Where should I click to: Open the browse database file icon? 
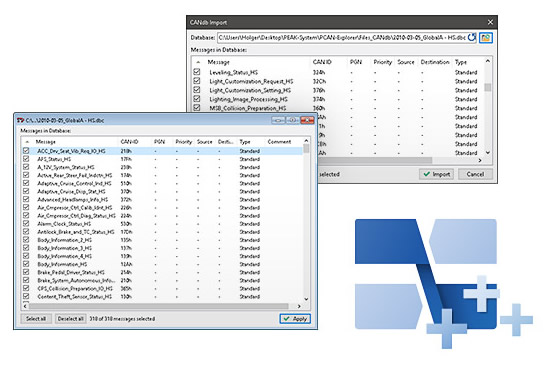pos(486,37)
